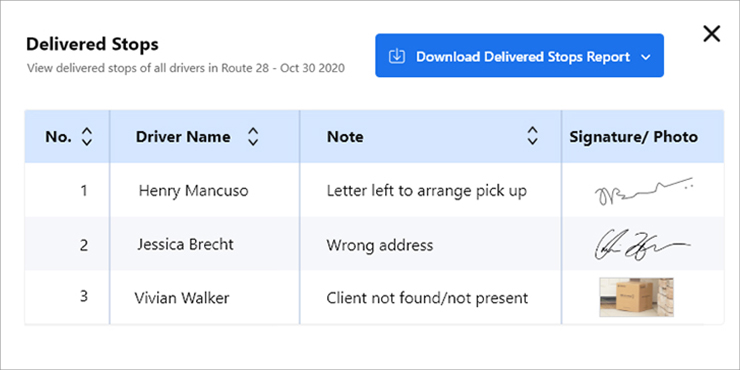Click the download icon on blue button

(397, 57)
